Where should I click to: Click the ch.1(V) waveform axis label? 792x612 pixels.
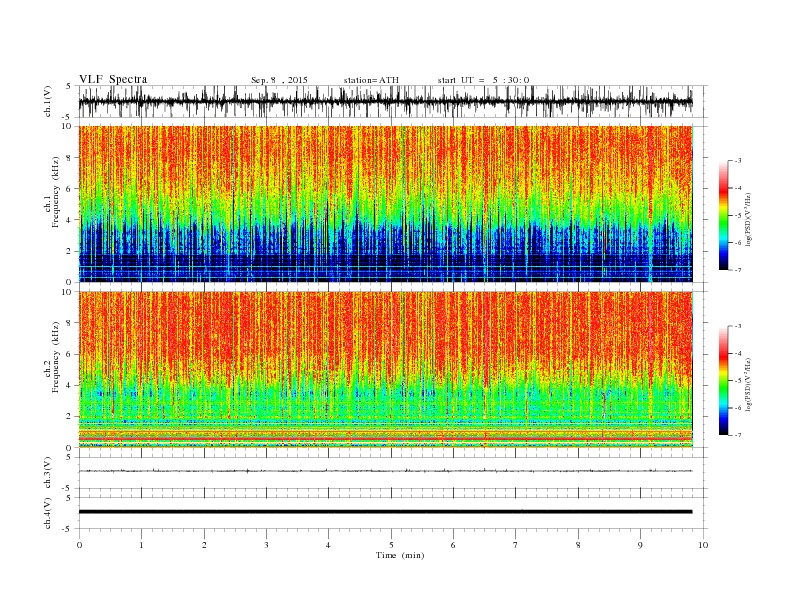pos(48,101)
